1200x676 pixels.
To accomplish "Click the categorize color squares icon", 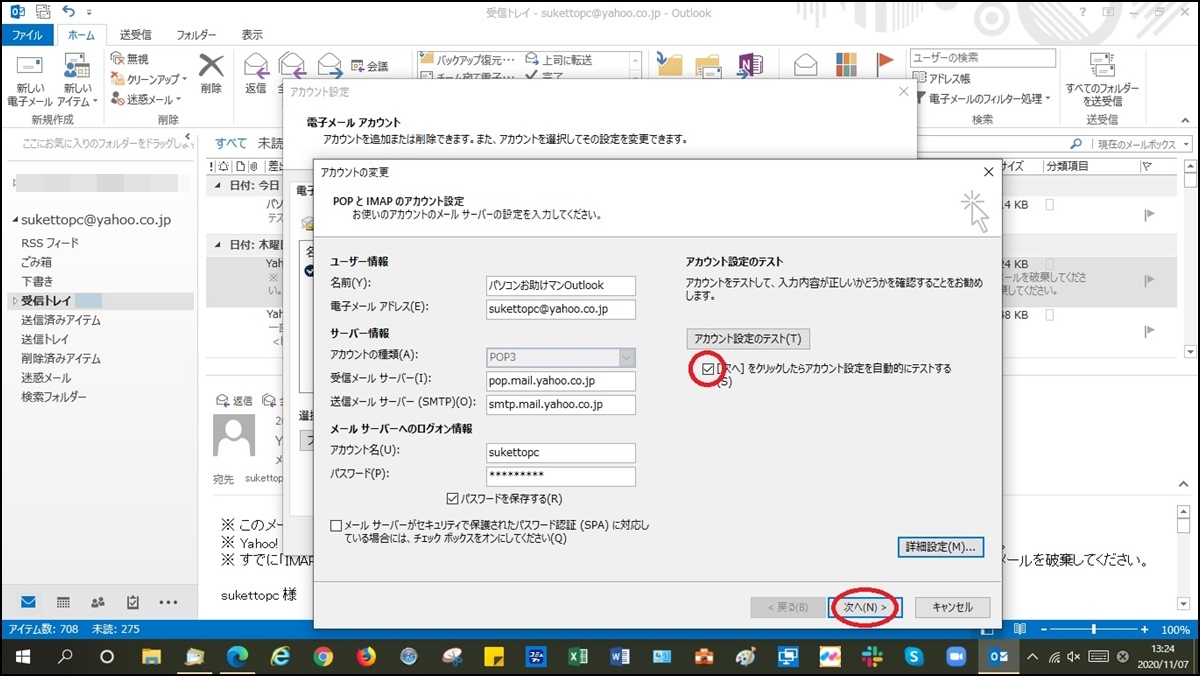I will (846, 65).
